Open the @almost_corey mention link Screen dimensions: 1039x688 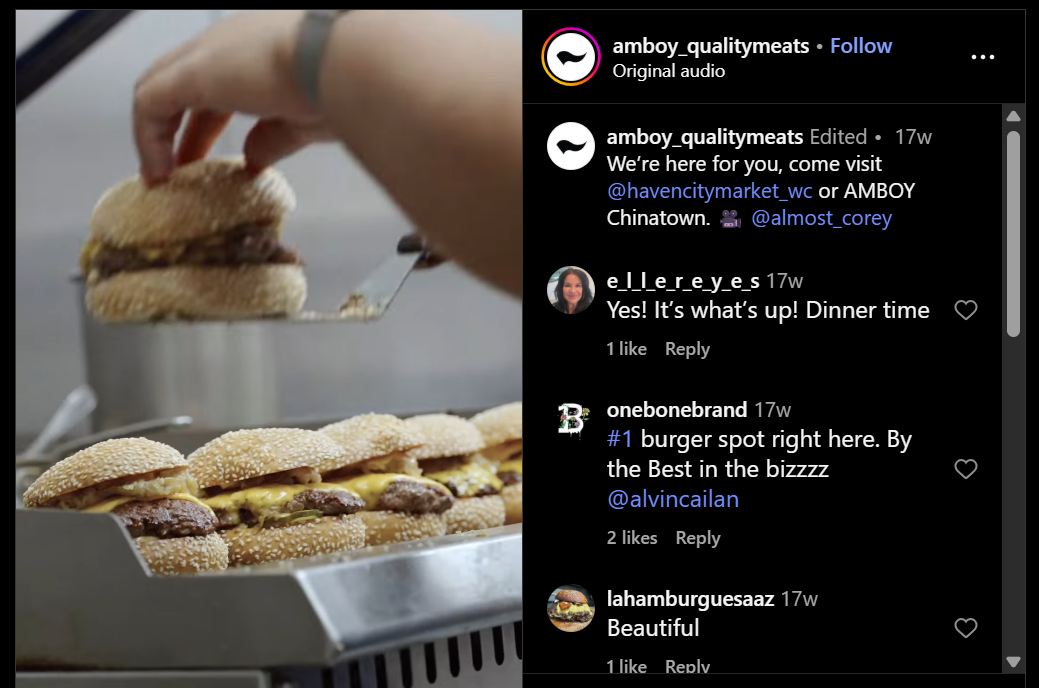click(x=822, y=218)
